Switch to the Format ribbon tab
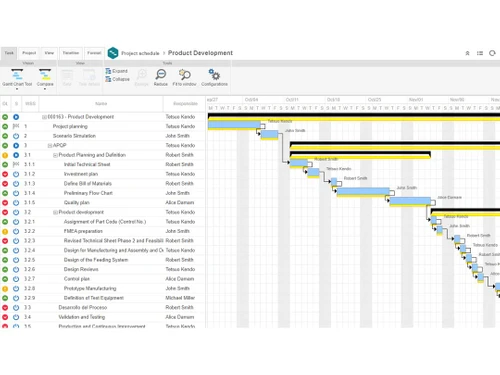Image resolution: width=500 pixels, height=375 pixels. pos(94,53)
